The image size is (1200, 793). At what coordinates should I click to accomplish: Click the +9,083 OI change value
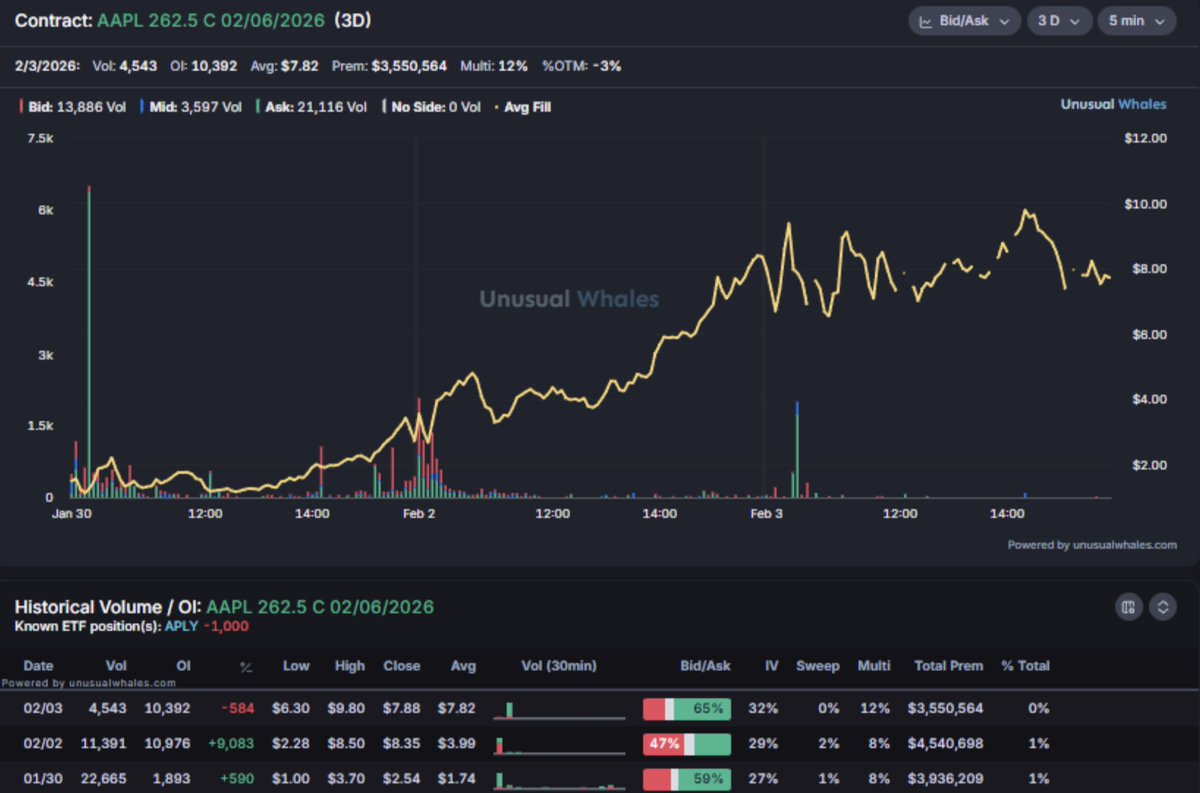(231, 744)
